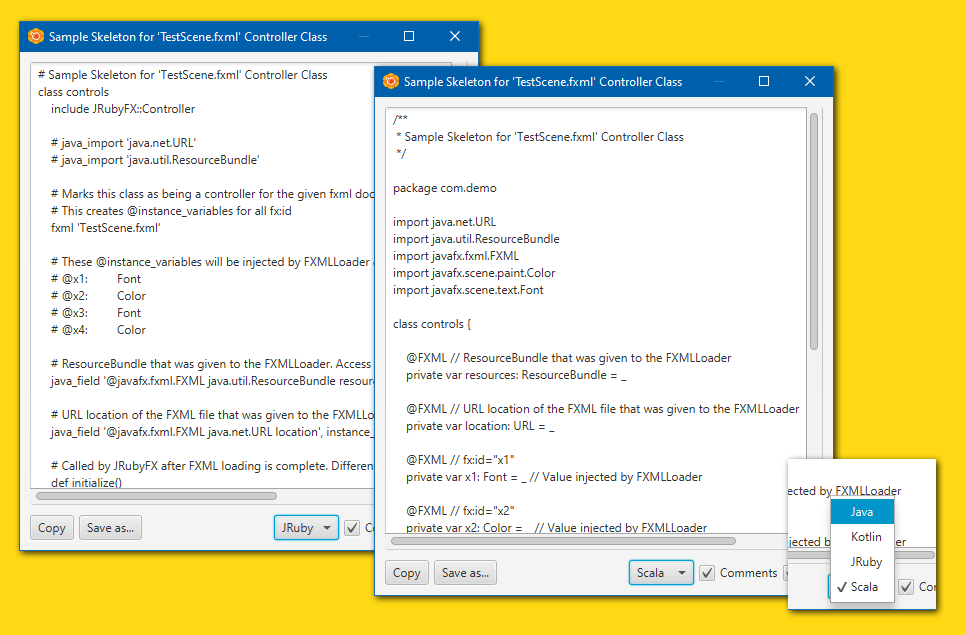Click 'import javafx.fxml.FXML' line
This screenshot has height=635, width=966.
(456, 256)
